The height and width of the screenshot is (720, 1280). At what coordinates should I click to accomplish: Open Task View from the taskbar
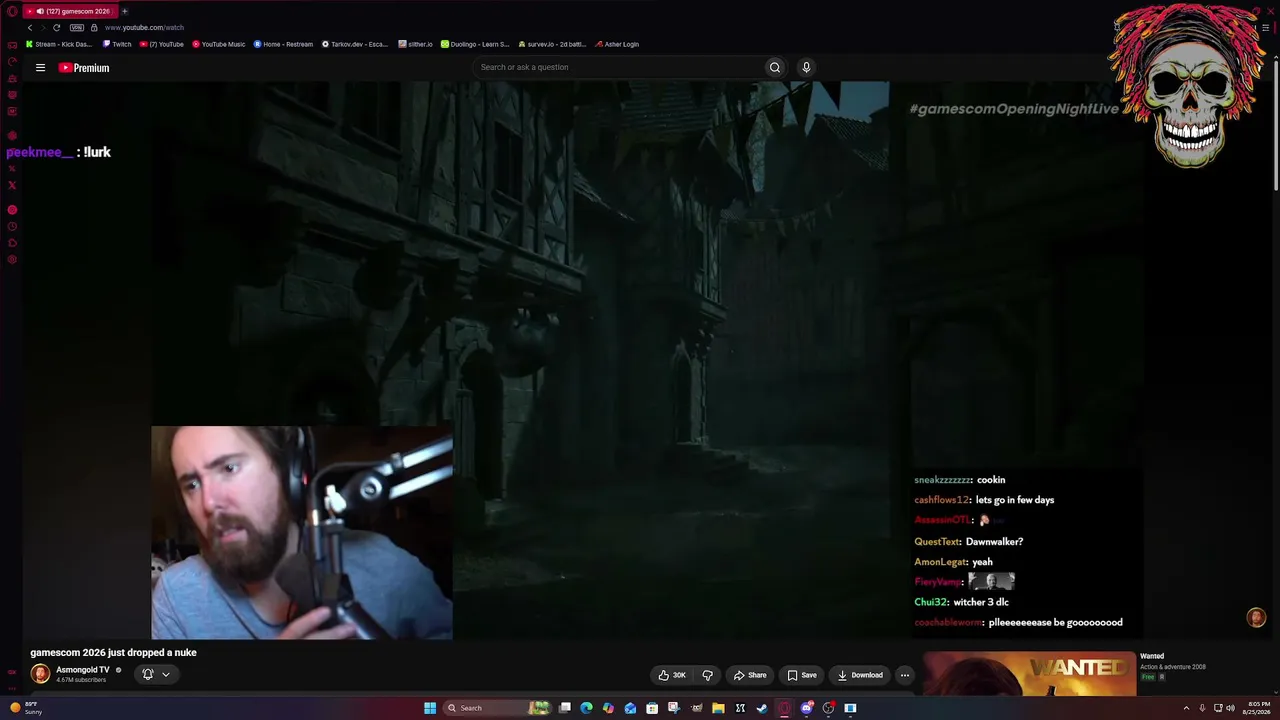[x=564, y=708]
